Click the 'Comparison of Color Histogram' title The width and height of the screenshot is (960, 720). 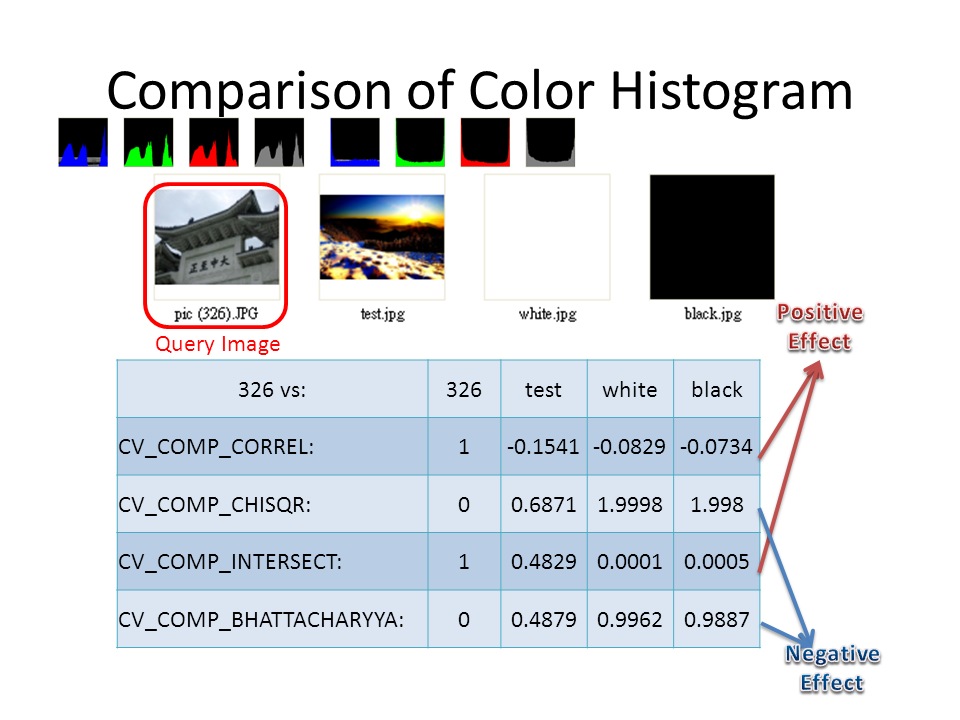[479, 90]
